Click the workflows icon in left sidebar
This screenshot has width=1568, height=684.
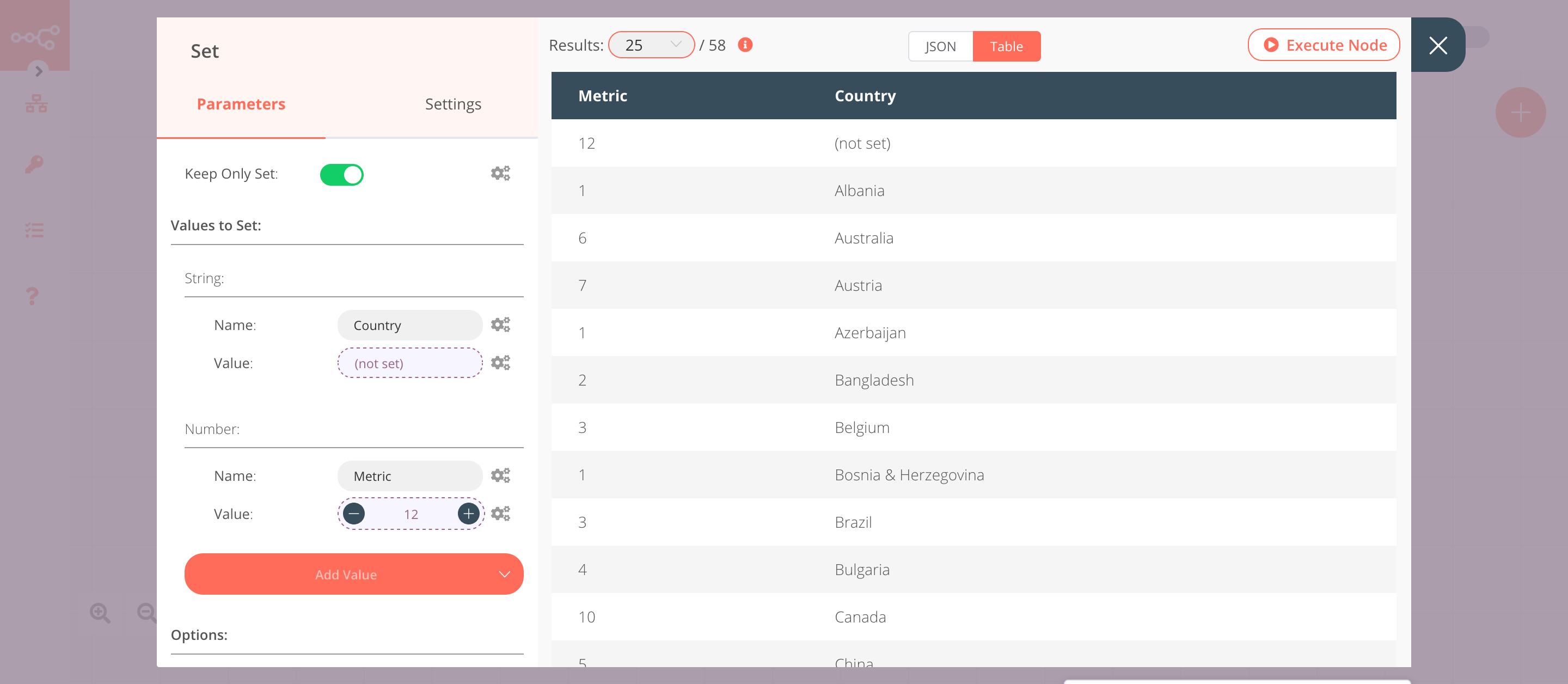point(36,103)
